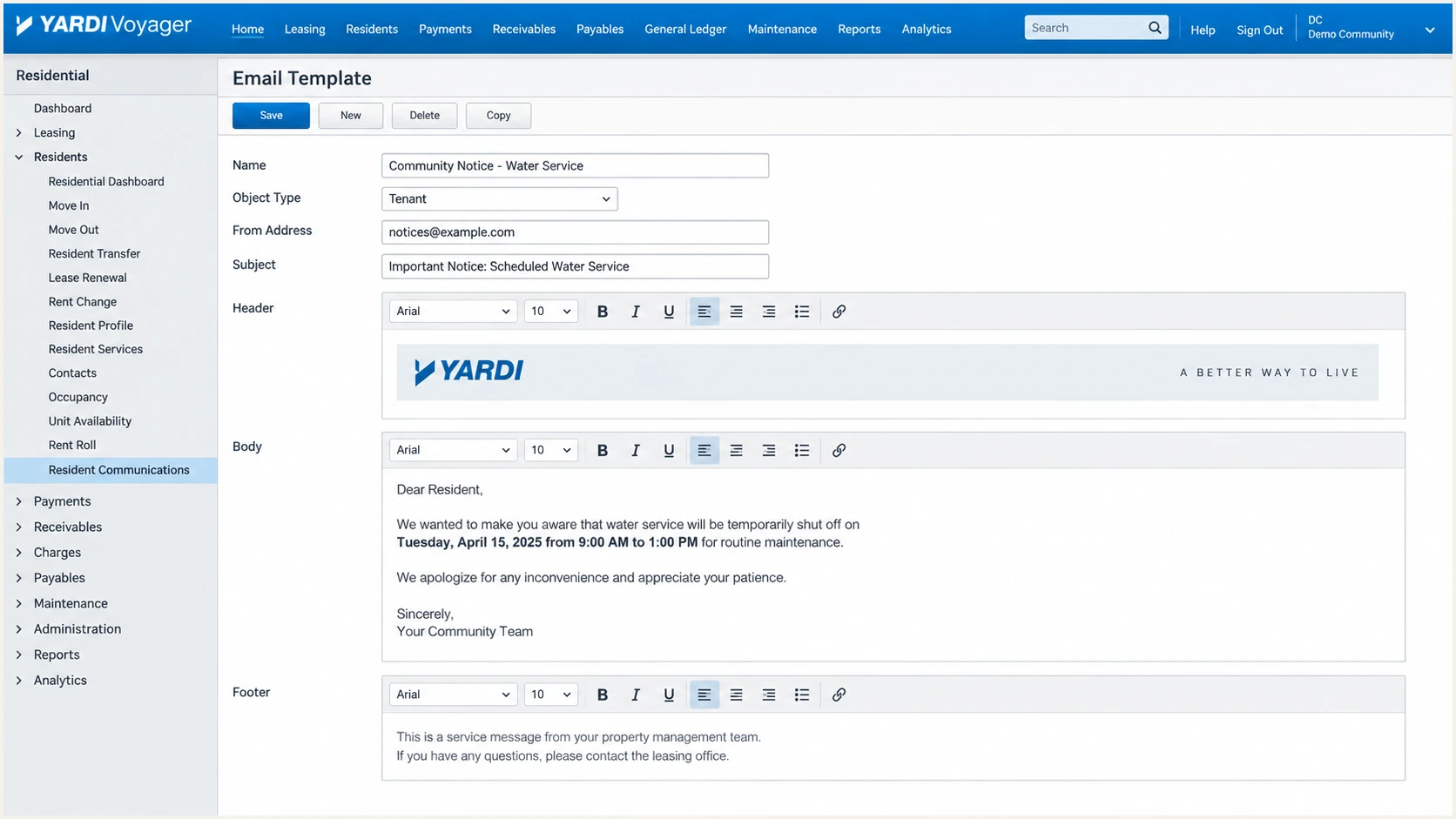1456x819 pixels.
Task: Toggle Bold in the Footer toolbar
Action: tap(603, 695)
